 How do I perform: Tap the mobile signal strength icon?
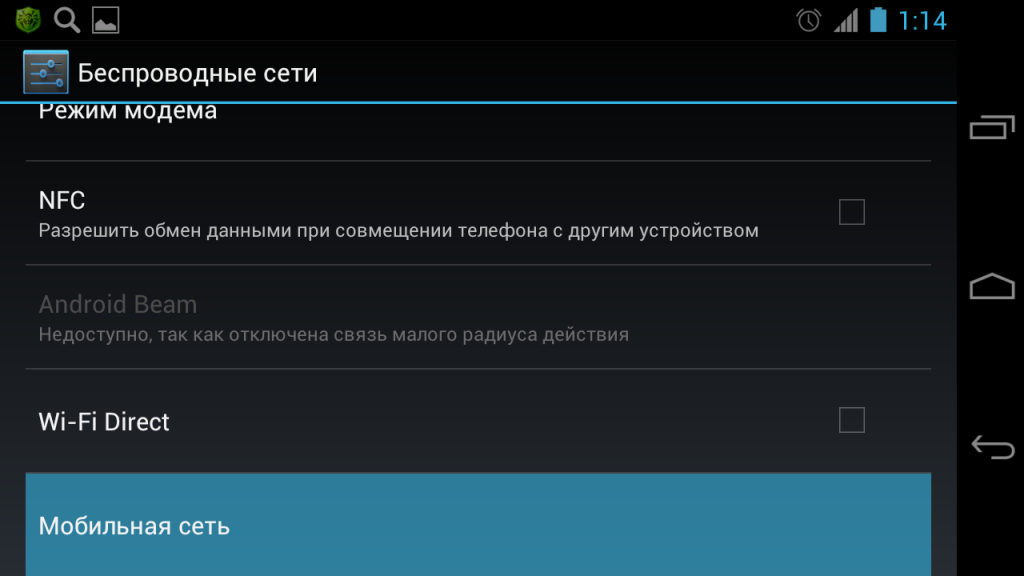pos(846,20)
